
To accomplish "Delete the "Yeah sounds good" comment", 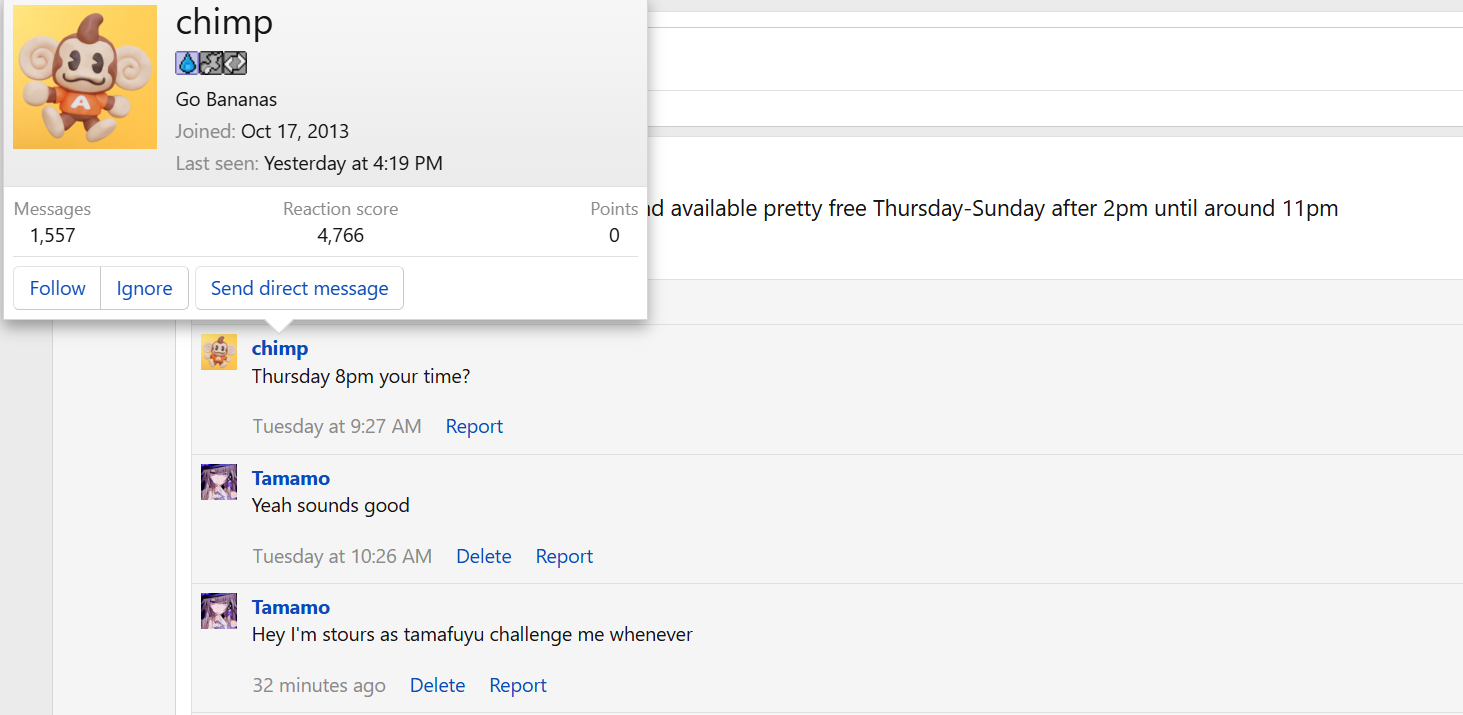I will pyautogui.click(x=483, y=556).
